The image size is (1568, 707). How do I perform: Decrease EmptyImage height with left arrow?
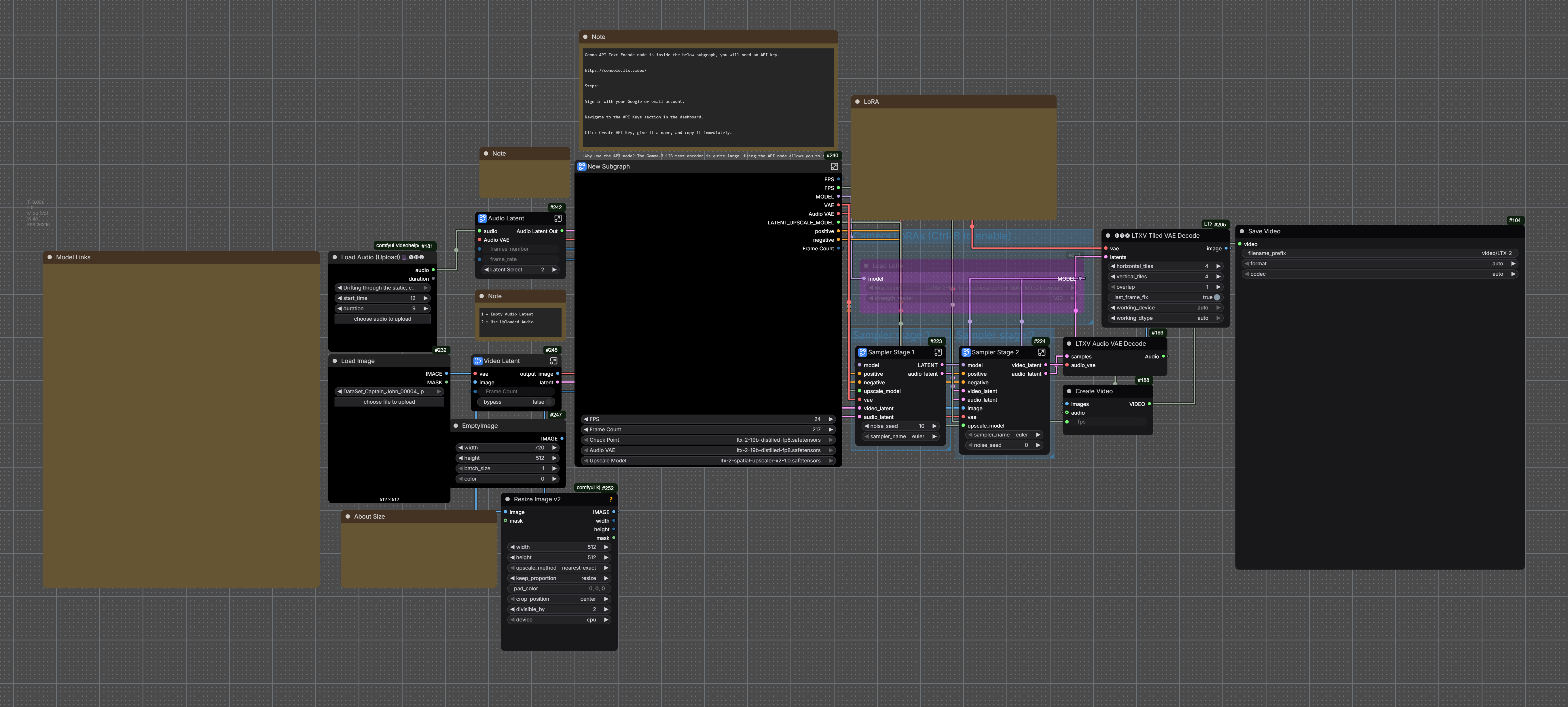tap(461, 458)
